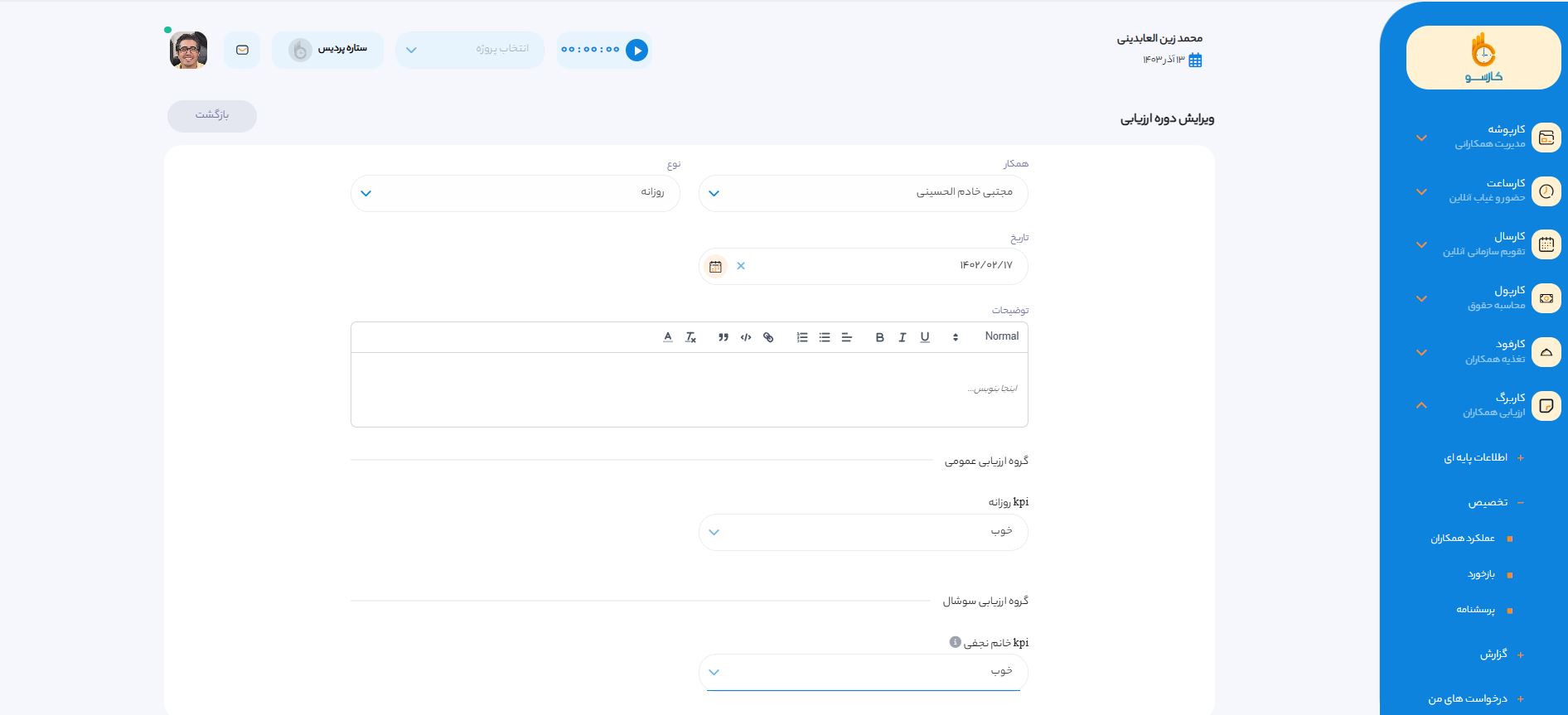Screen dimensions: 1568x715
Task: Click the user profile avatar photo
Action: pyautogui.click(x=188, y=51)
